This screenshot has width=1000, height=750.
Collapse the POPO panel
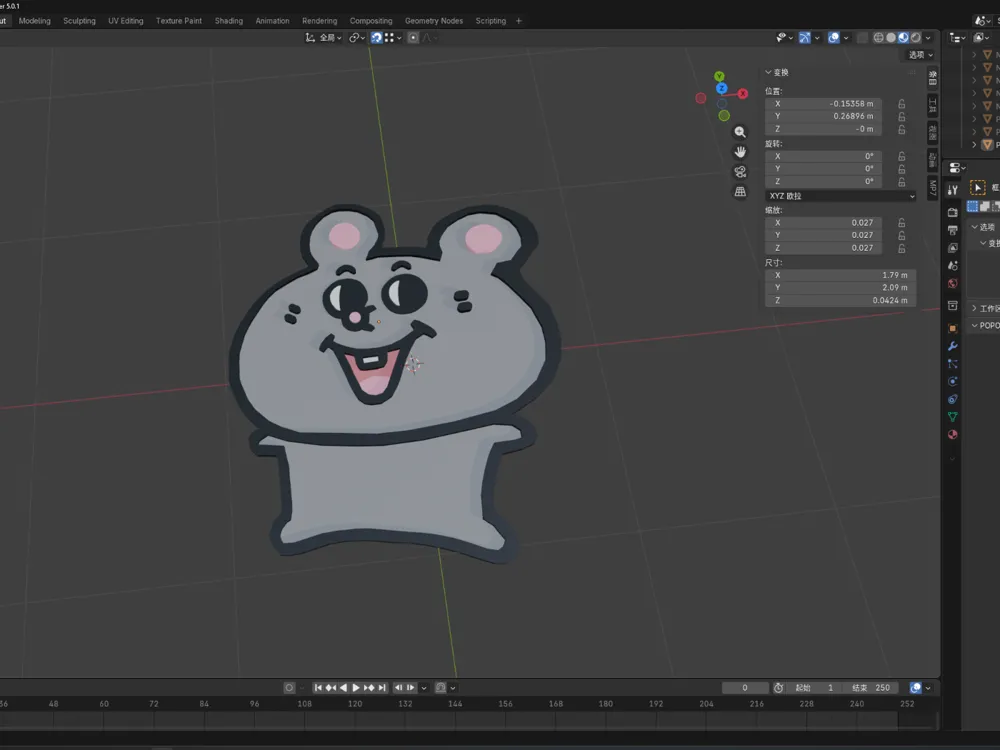click(985, 325)
